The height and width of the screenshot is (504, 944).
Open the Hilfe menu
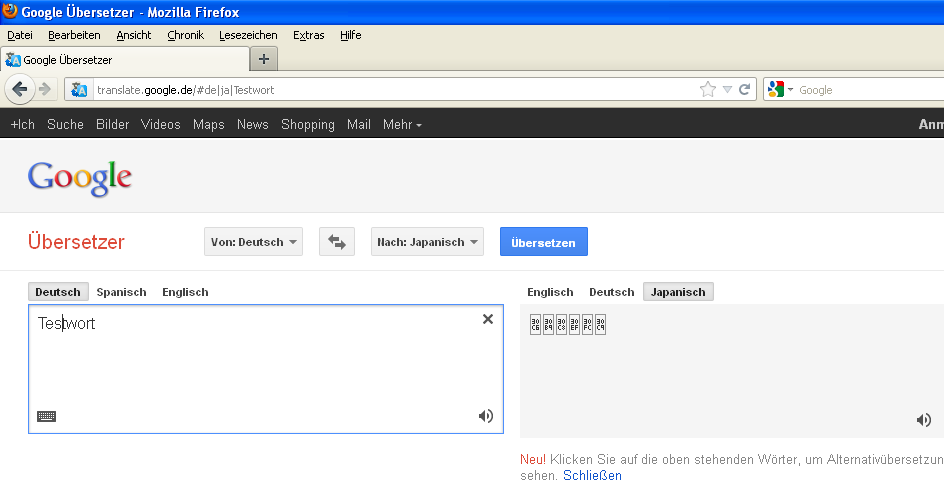pos(350,35)
